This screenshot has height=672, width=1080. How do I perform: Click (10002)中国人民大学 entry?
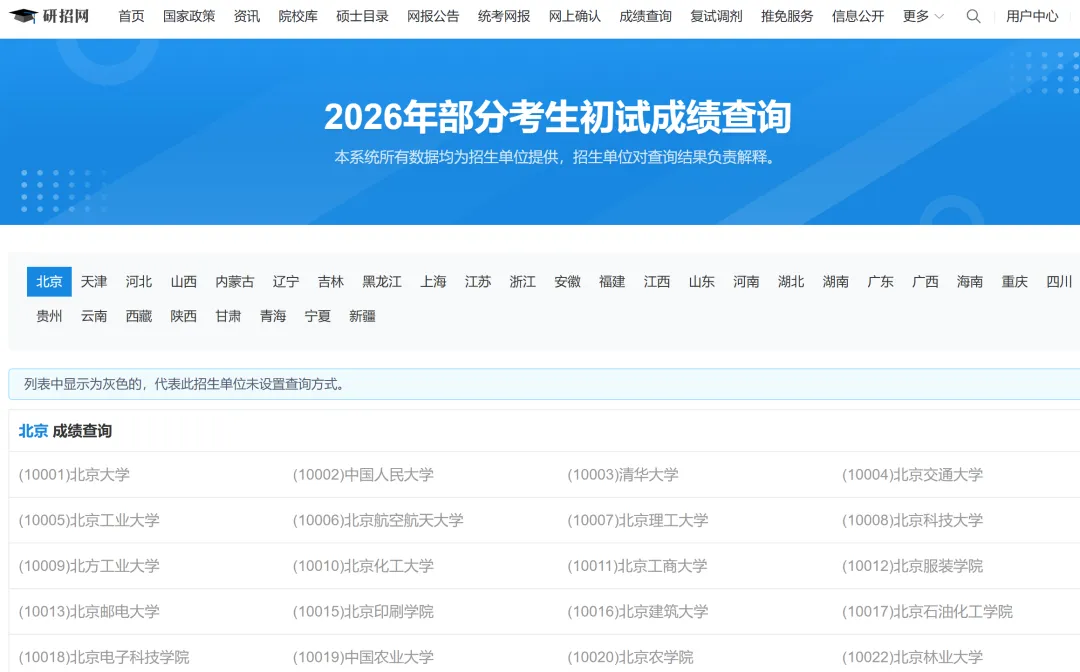click(x=363, y=474)
